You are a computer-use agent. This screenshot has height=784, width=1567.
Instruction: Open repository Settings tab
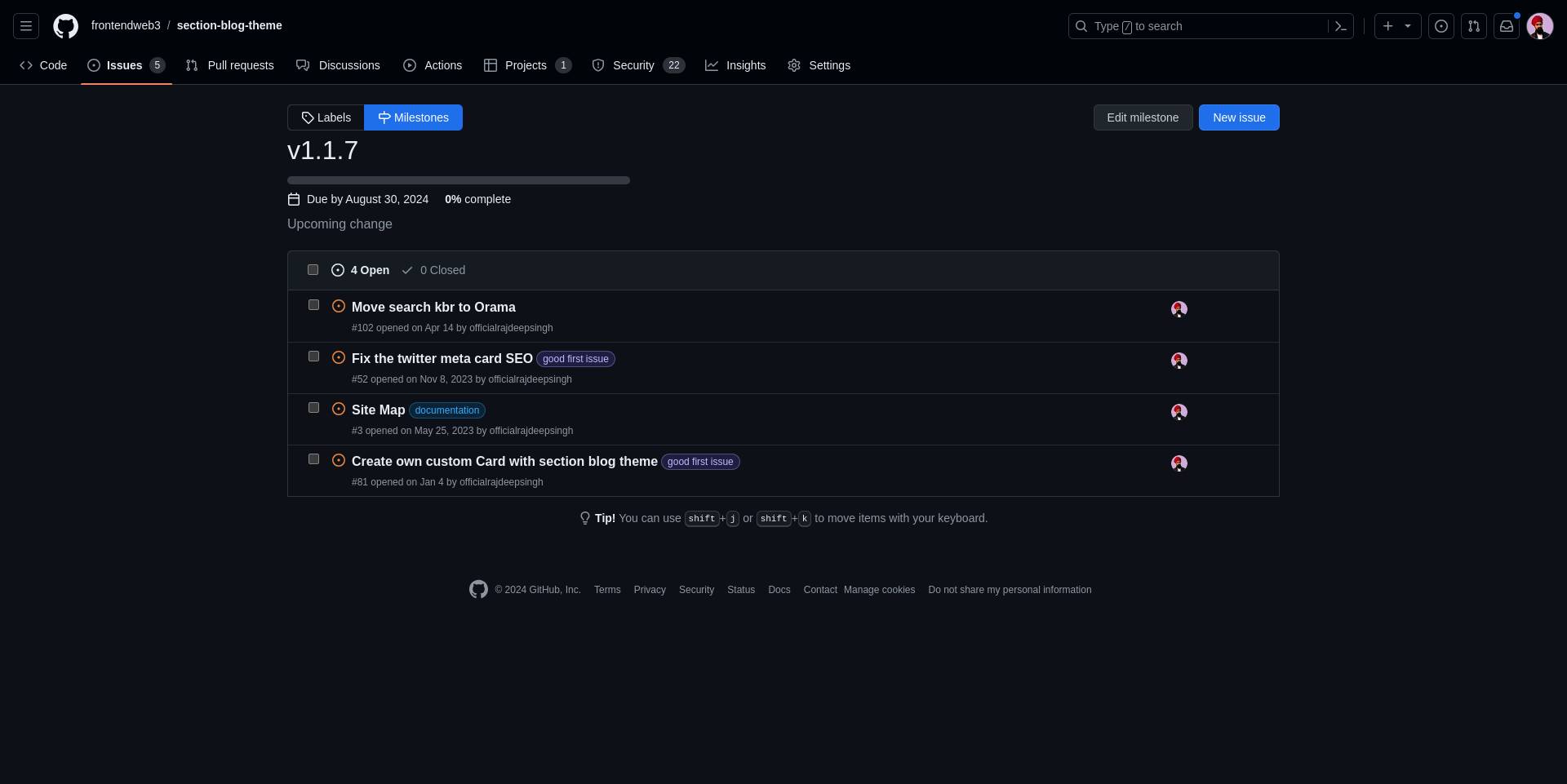click(x=819, y=65)
